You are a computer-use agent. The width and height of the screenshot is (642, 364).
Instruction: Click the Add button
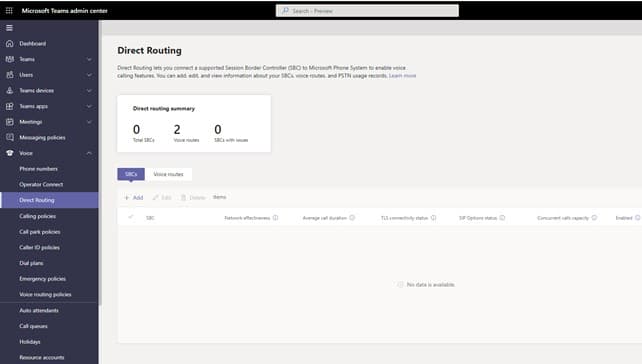point(134,197)
